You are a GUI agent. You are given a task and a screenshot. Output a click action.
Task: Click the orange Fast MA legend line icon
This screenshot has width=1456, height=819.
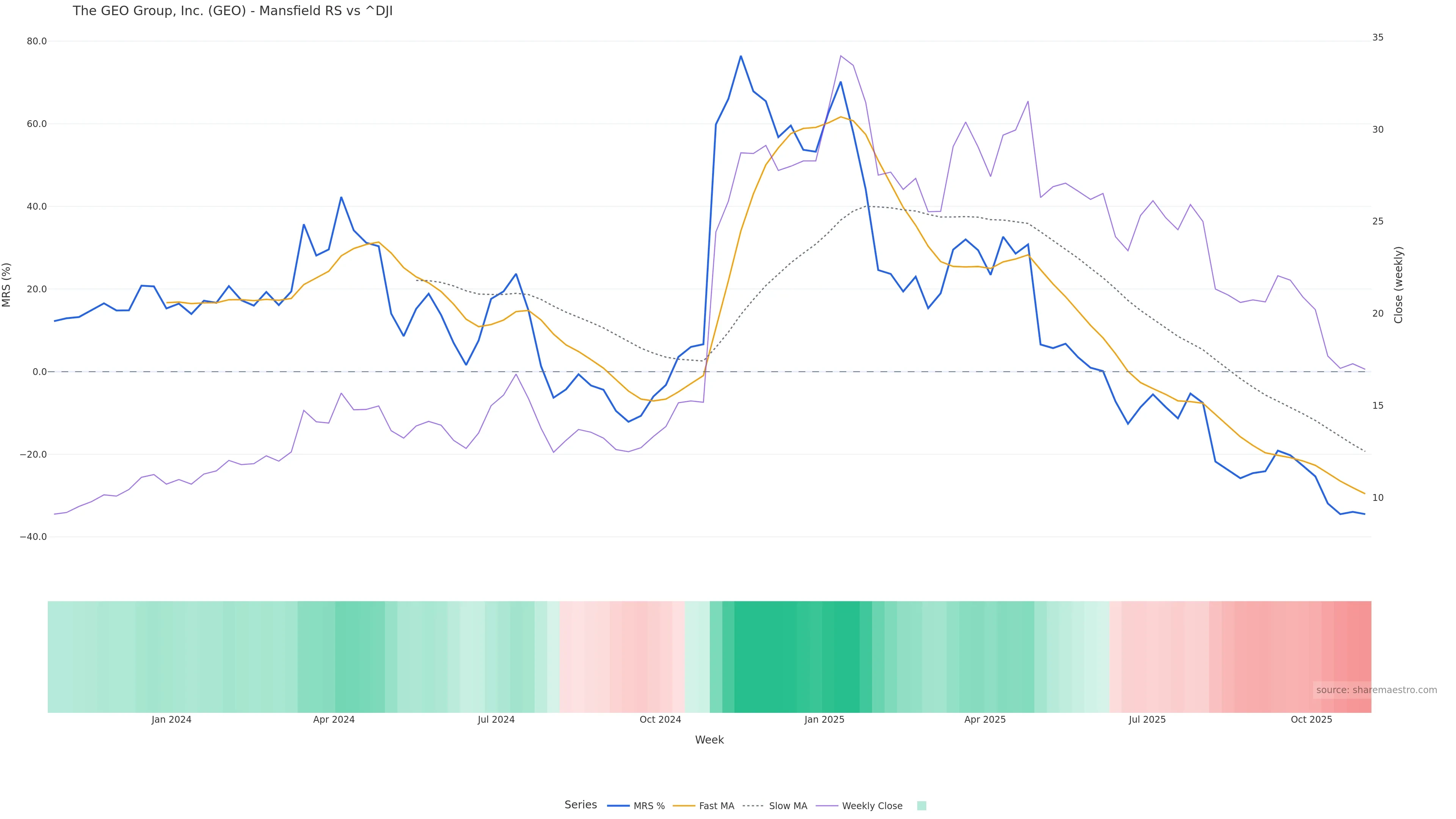[x=684, y=806]
